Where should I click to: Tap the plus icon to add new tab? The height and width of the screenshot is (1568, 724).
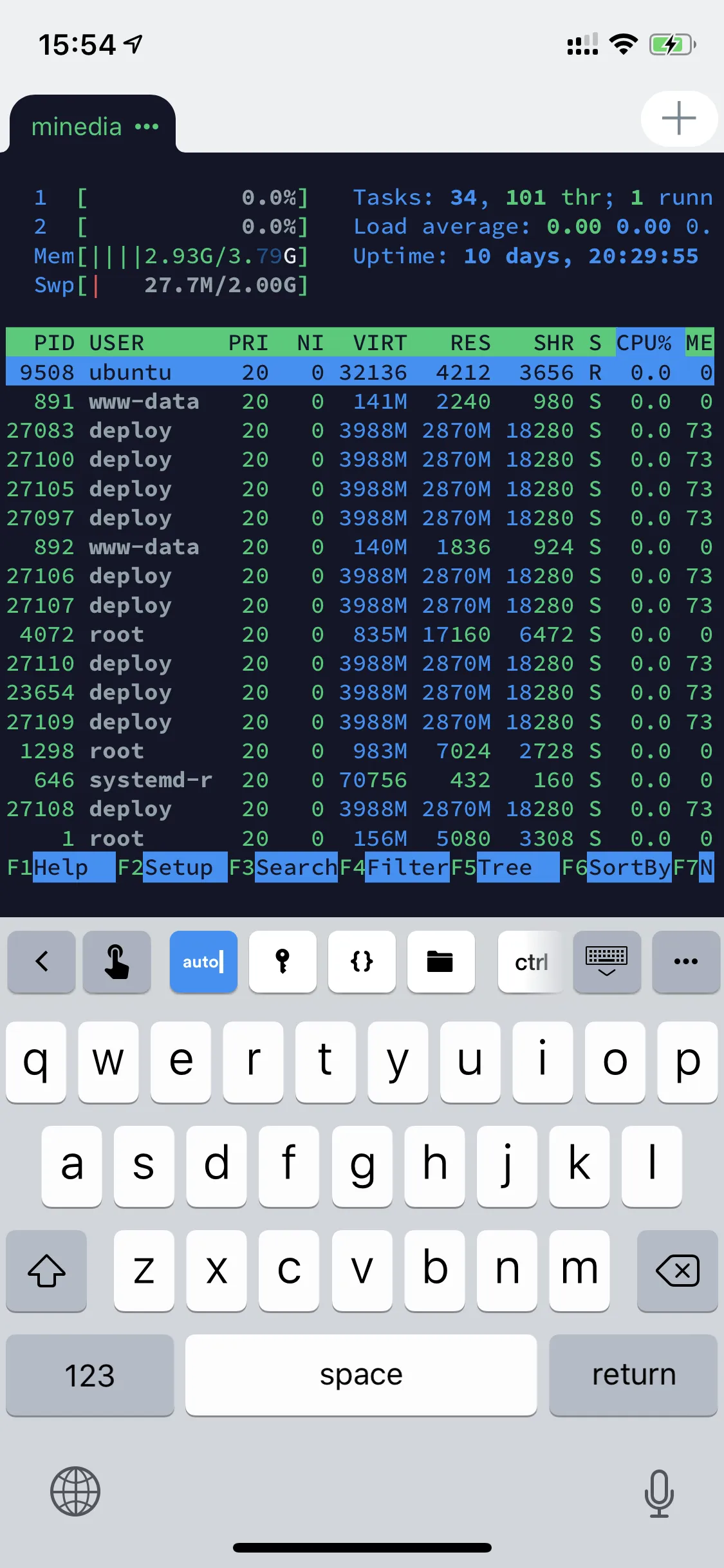point(678,118)
